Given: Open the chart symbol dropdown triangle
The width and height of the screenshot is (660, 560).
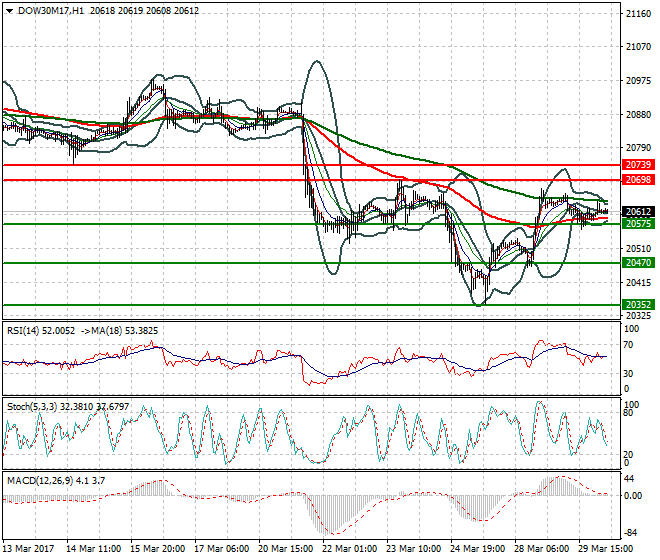Looking at the screenshot, I should tap(9, 11).
